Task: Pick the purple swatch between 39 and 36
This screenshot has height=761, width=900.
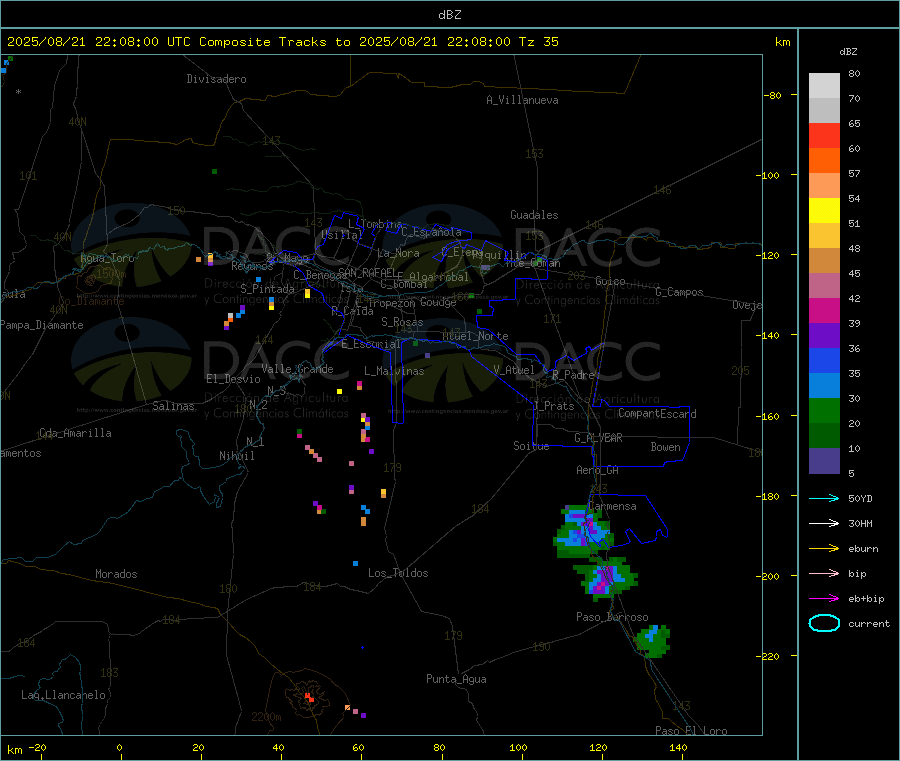Action: point(824,336)
